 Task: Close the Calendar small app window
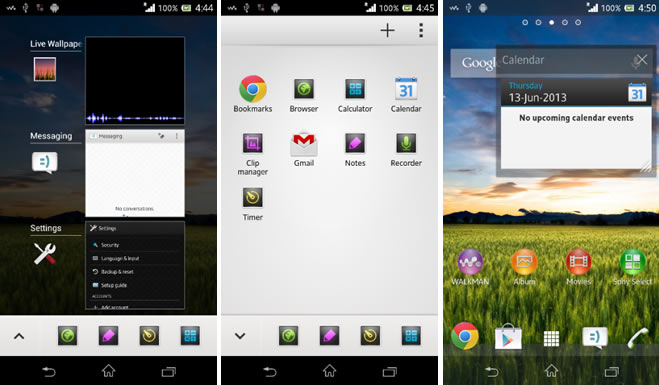641,60
